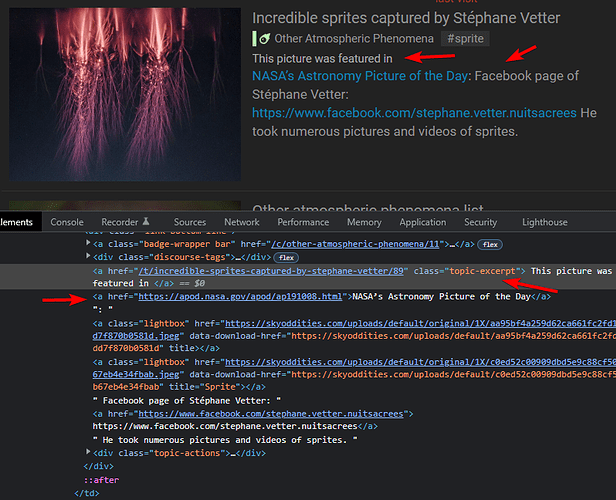
Task: Expand the discourse-tags div node
Action: click(x=88, y=256)
